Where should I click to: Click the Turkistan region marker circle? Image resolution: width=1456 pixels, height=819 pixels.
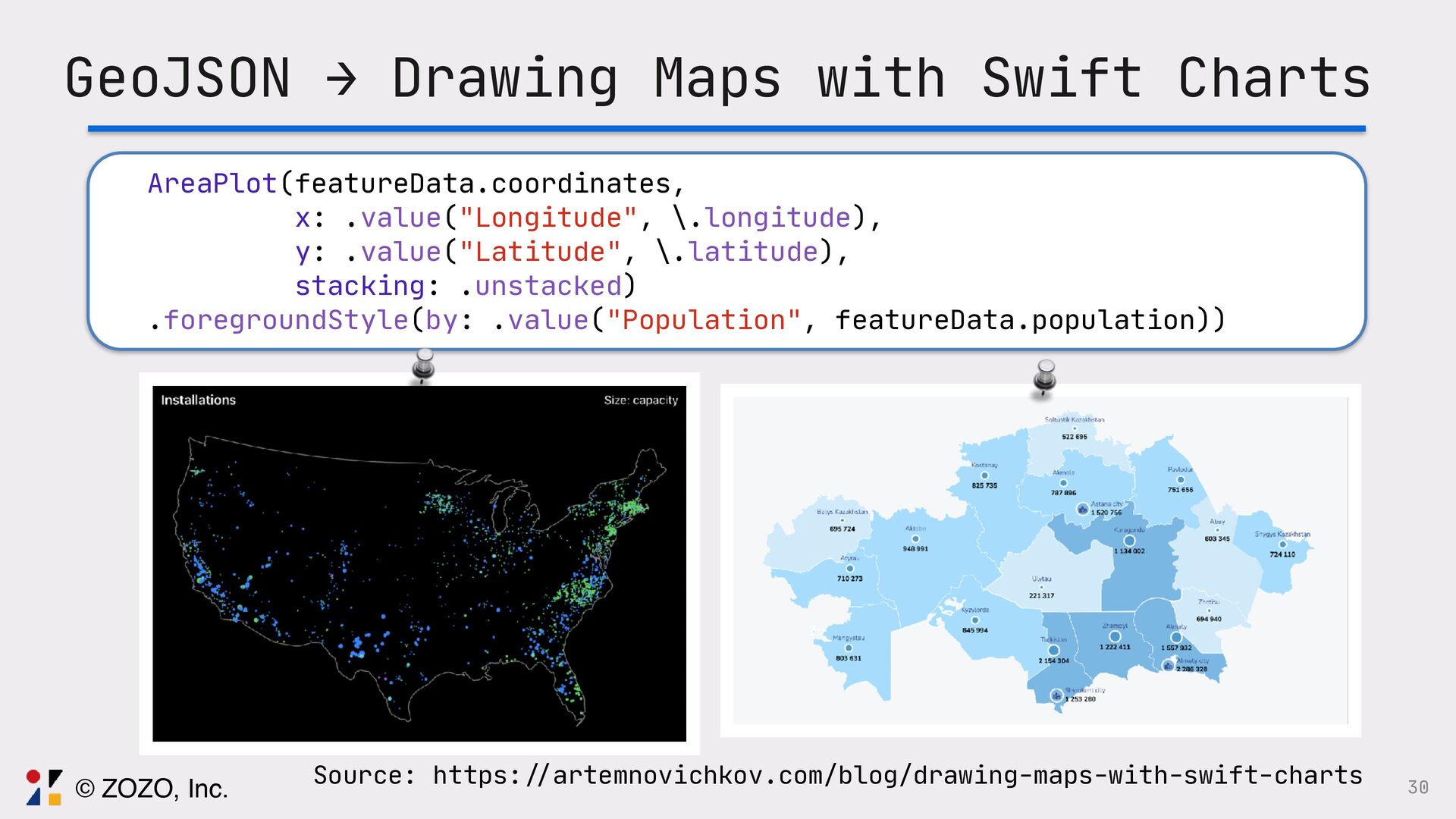click(x=1053, y=651)
